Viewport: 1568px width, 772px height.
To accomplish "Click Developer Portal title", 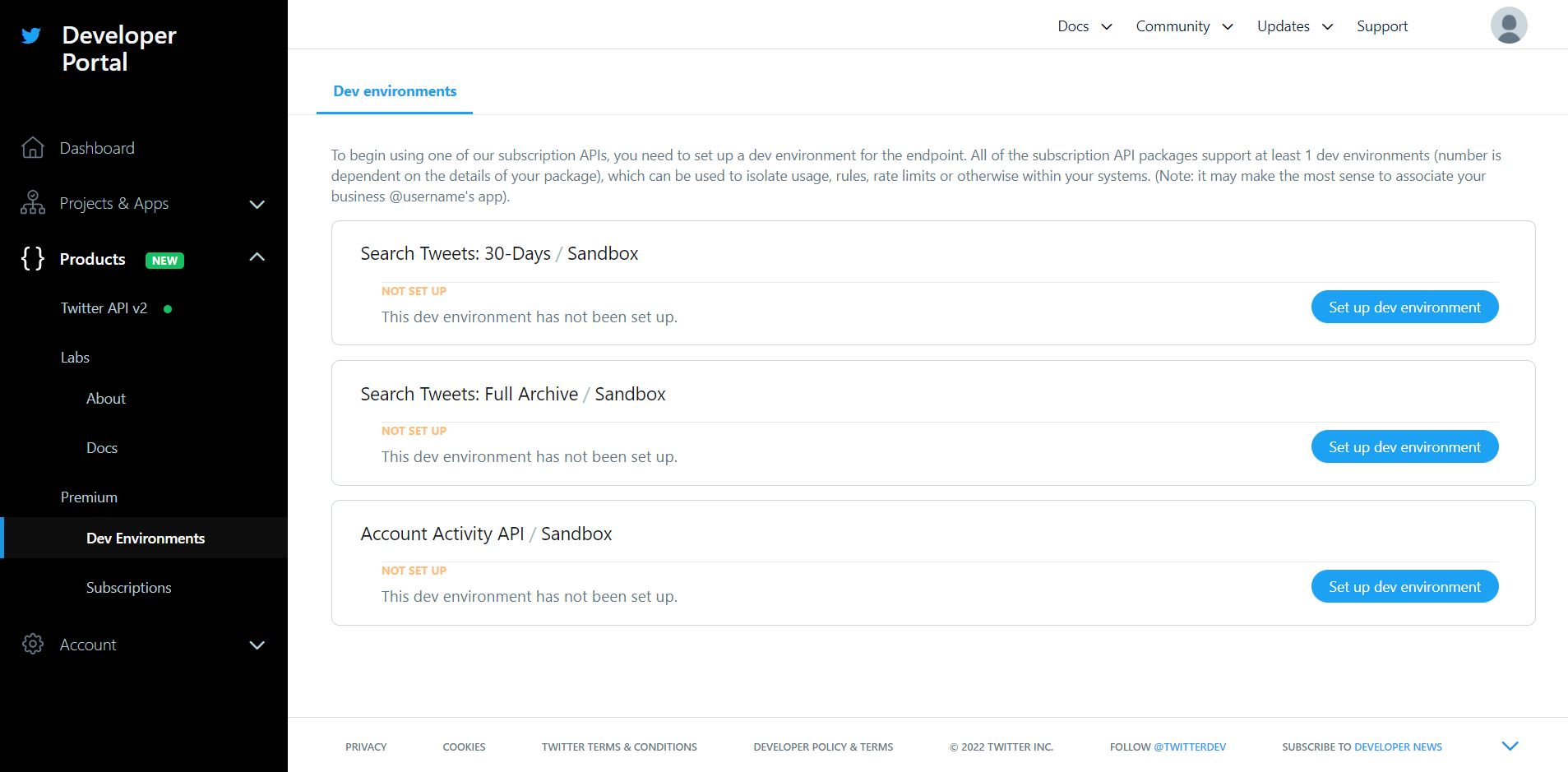I will 118,49.
